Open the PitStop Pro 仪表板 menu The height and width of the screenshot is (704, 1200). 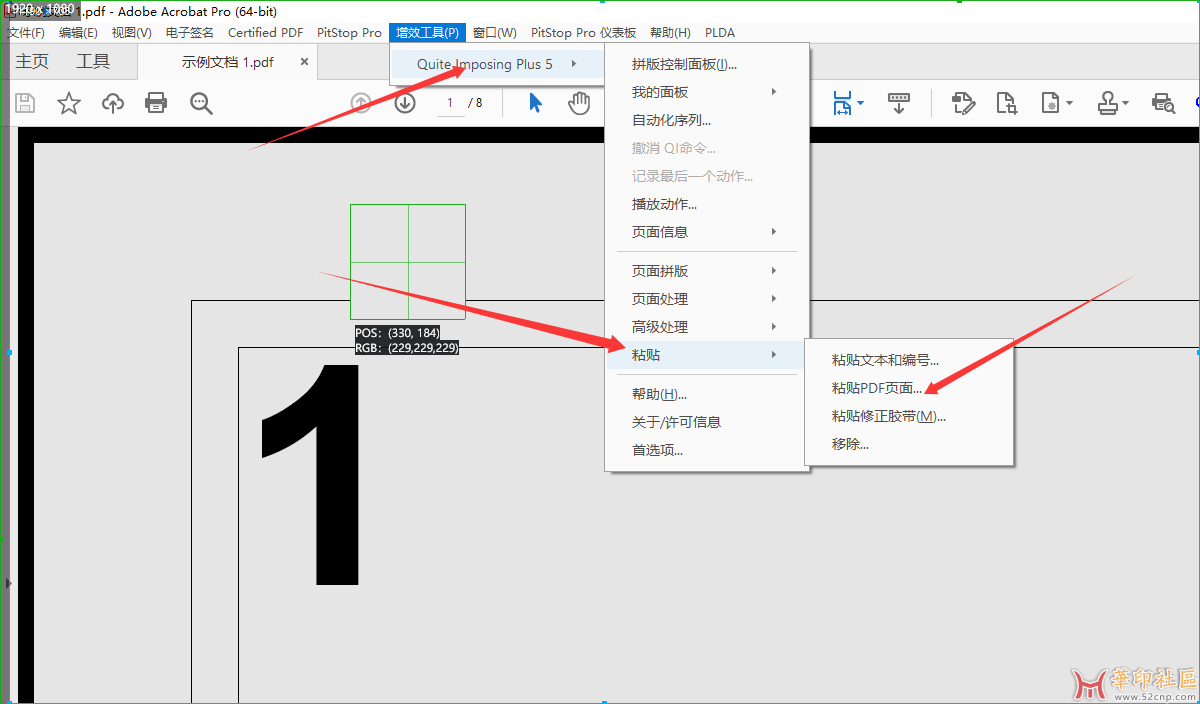(x=583, y=32)
